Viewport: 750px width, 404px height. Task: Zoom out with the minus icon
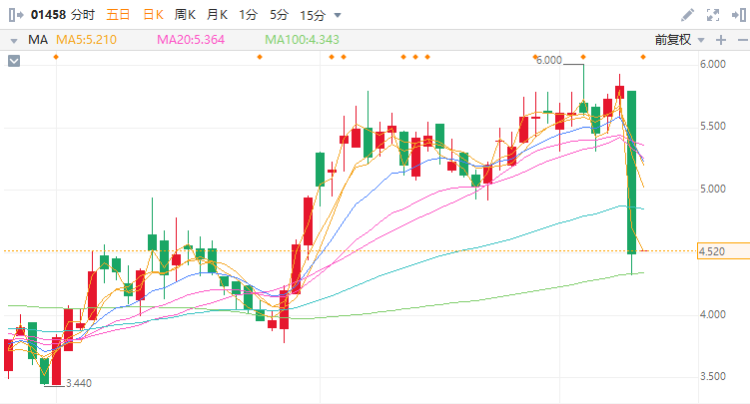pyautogui.click(x=743, y=40)
